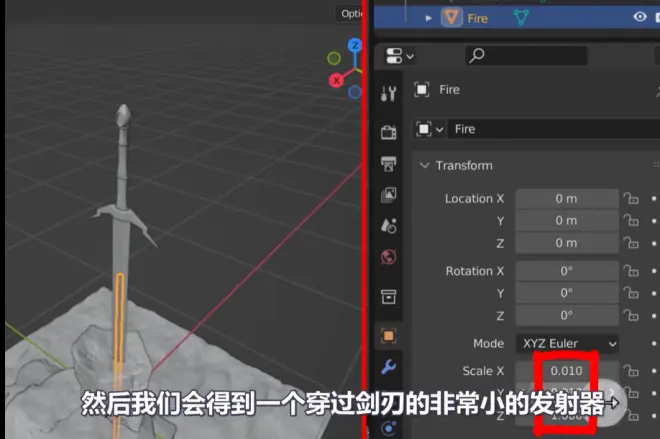The width and height of the screenshot is (660, 439).
Task: Toggle lock for Scale X
Action: pyautogui.click(x=631, y=371)
